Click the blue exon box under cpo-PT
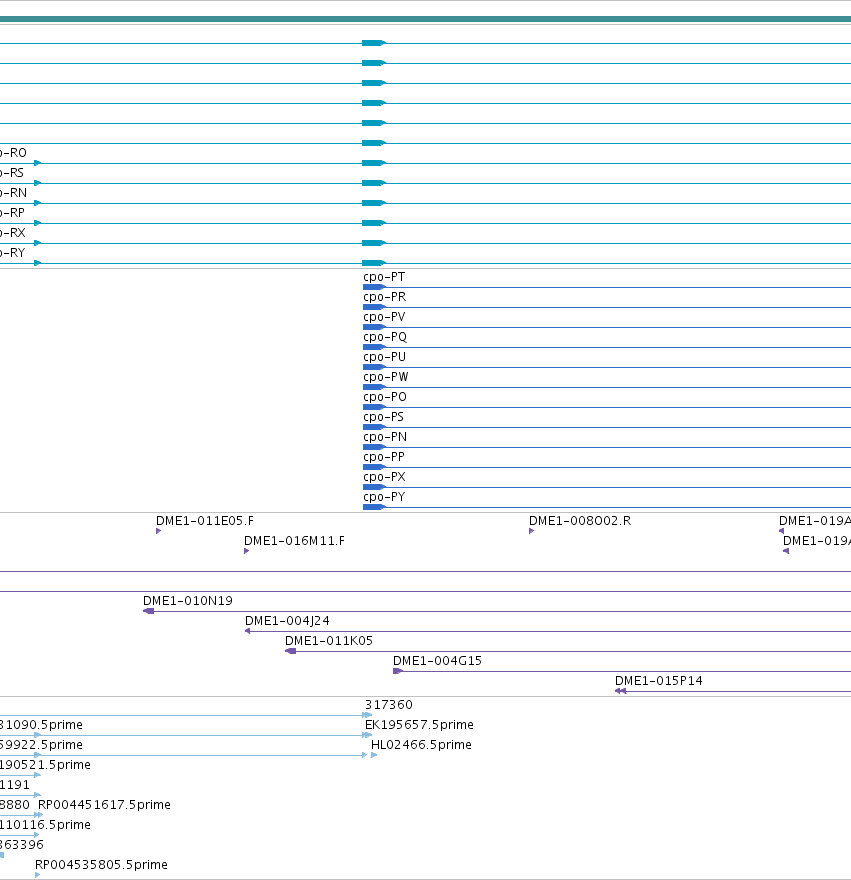This screenshot has width=851, height=880. click(x=374, y=287)
